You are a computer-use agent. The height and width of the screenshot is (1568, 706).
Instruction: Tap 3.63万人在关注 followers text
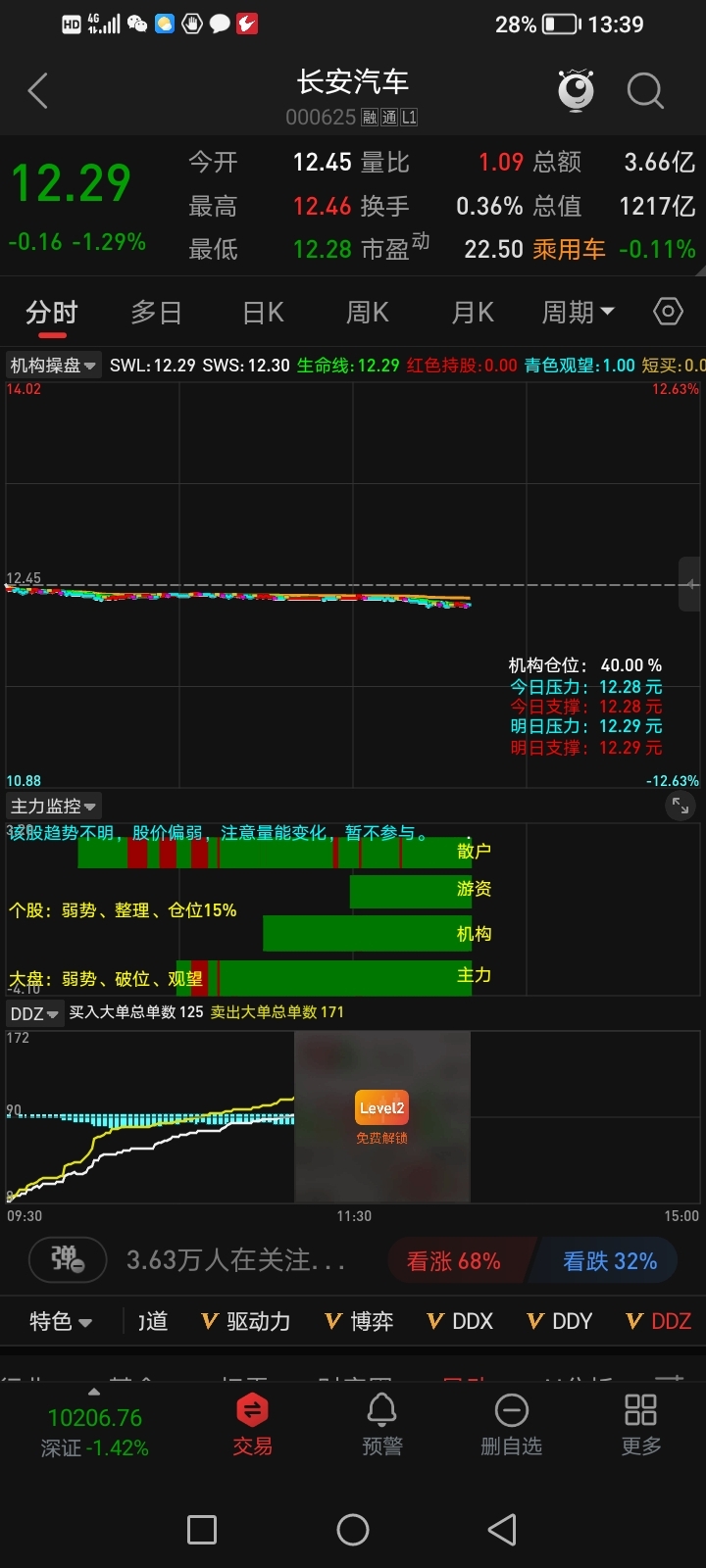[235, 1259]
